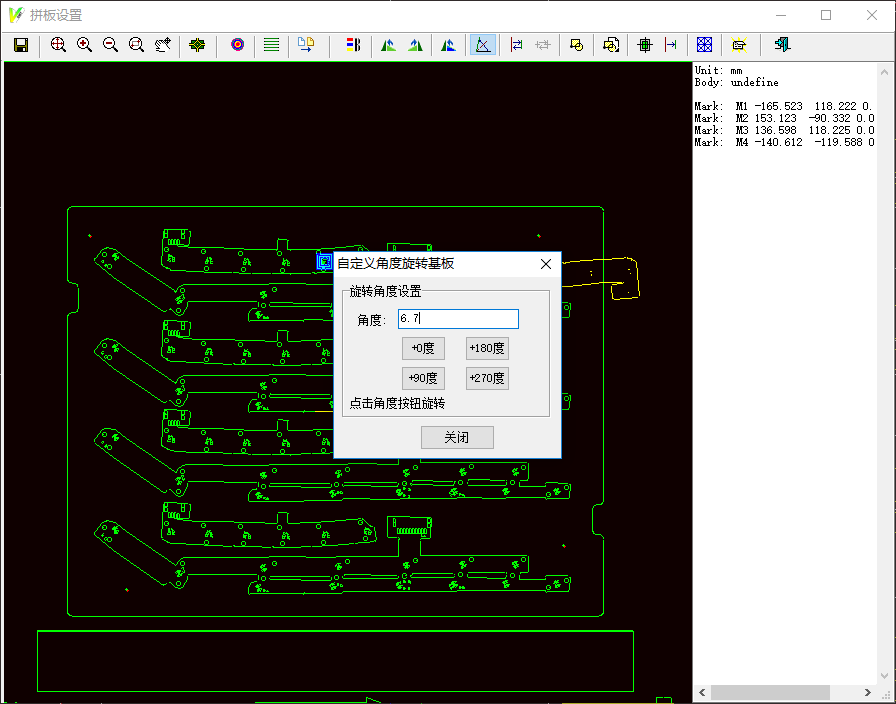Click the zoom window magnifier icon

coord(136,45)
